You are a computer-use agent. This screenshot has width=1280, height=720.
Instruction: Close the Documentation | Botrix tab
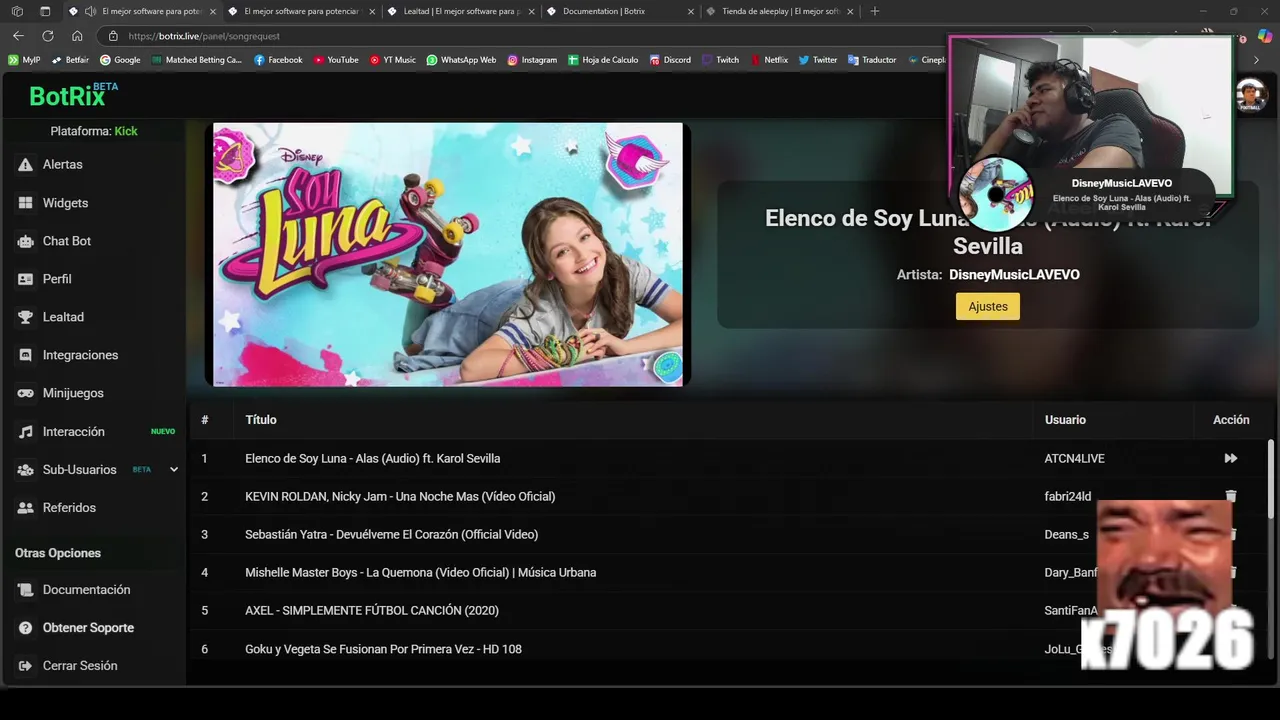click(x=690, y=11)
